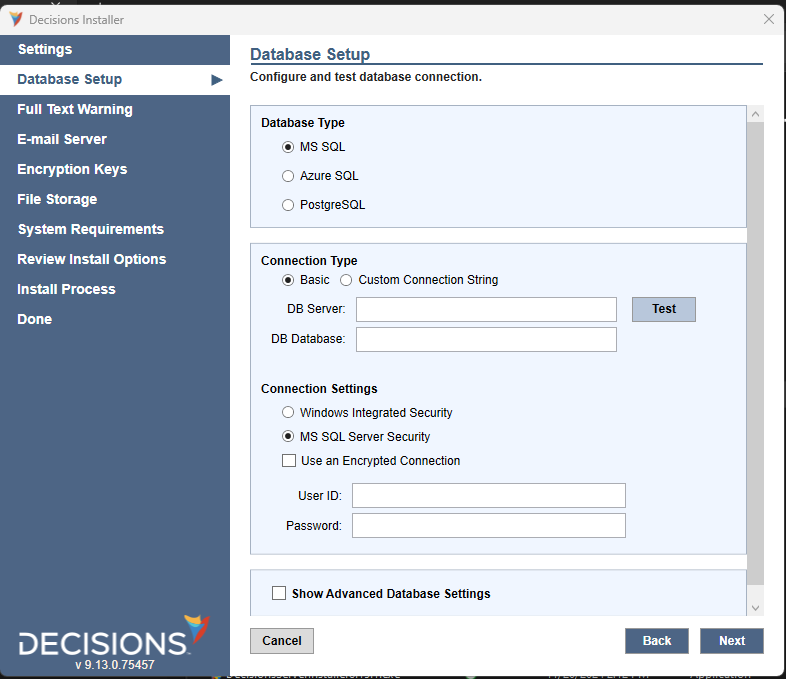Click the Password input field
The height and width of the screenshot is (679, 786).
click(x=488, y=526)
